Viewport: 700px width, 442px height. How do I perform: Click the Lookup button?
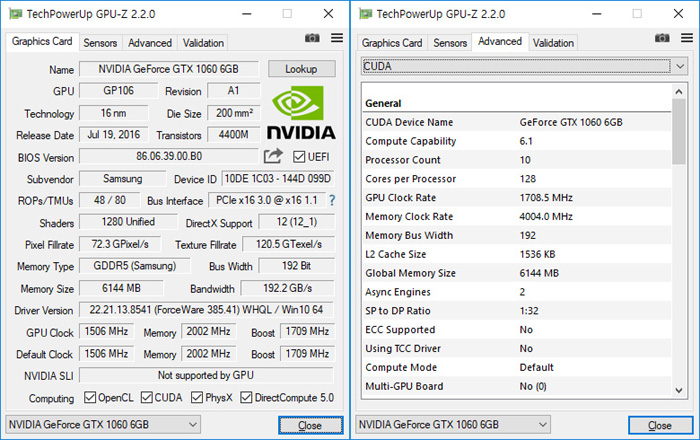pyautogui.click(x=302, y=69)
